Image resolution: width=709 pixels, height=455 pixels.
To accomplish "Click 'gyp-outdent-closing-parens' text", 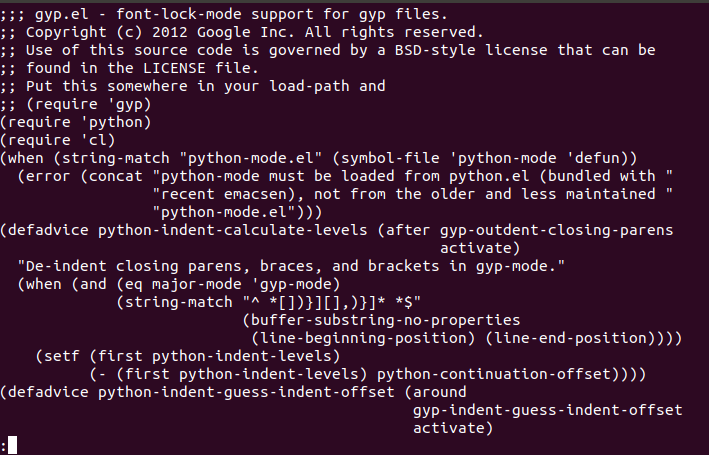I will coord(557,230).
